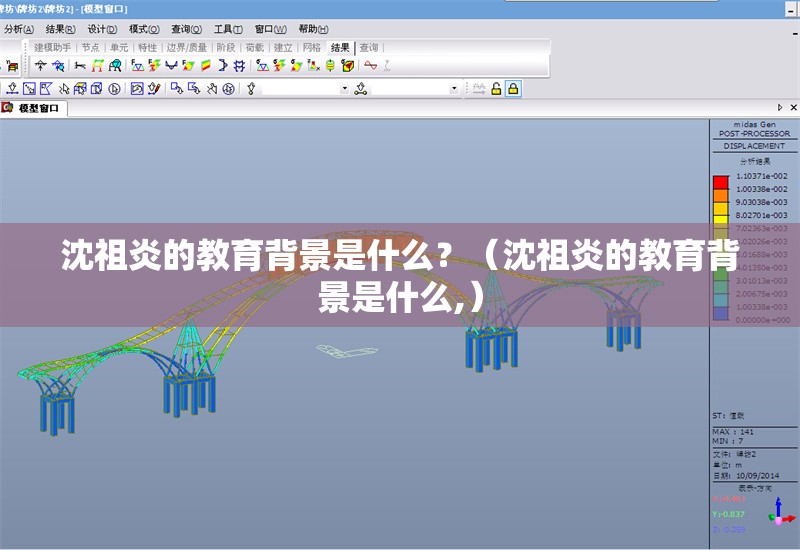Click the up-arrow on baseline select icon

(12, 89)
